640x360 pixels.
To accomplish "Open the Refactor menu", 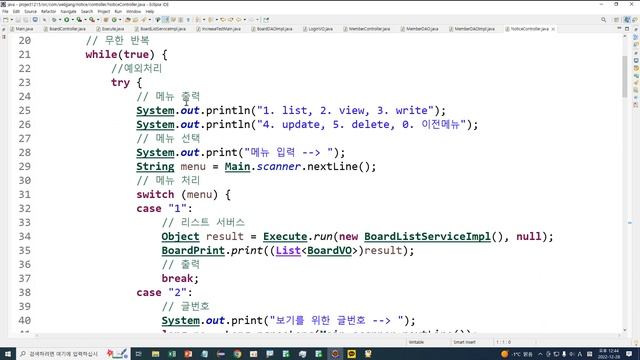I will click(48, 11).
